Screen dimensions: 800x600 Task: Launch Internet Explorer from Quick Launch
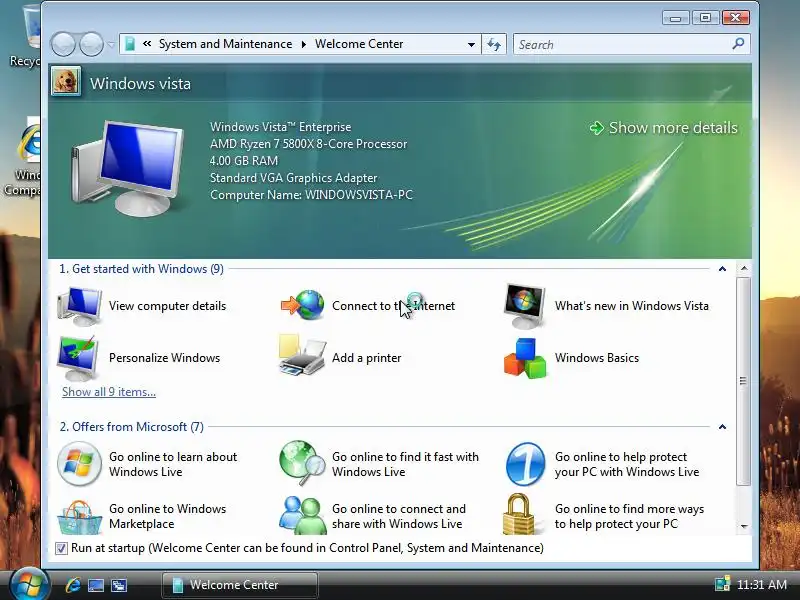73,585
